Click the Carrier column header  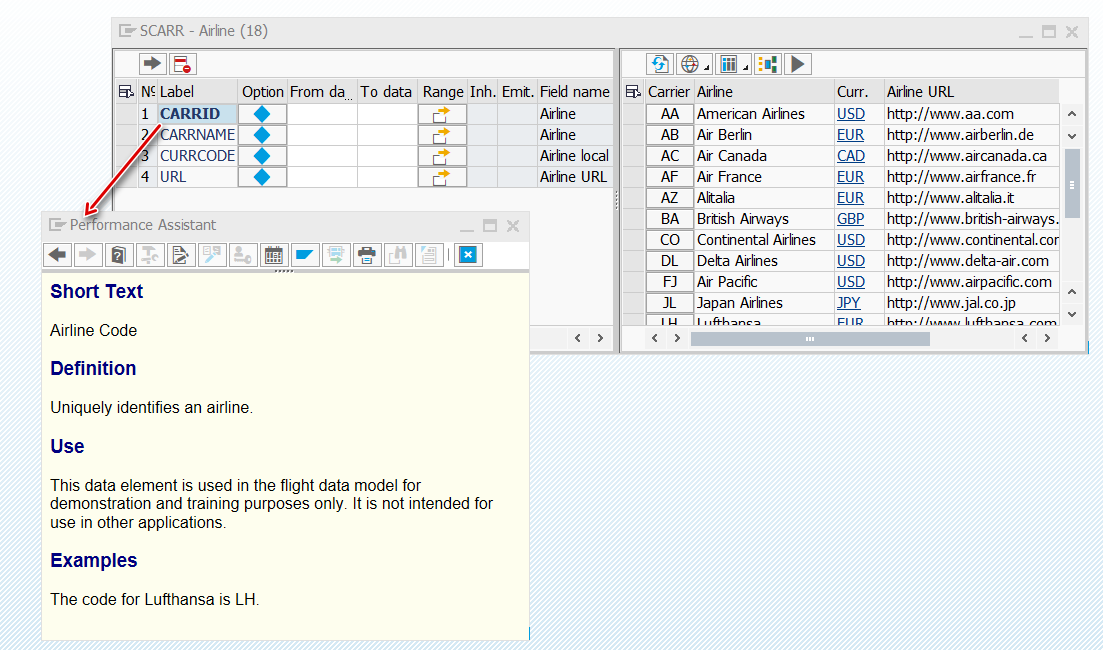coord(669,91)
